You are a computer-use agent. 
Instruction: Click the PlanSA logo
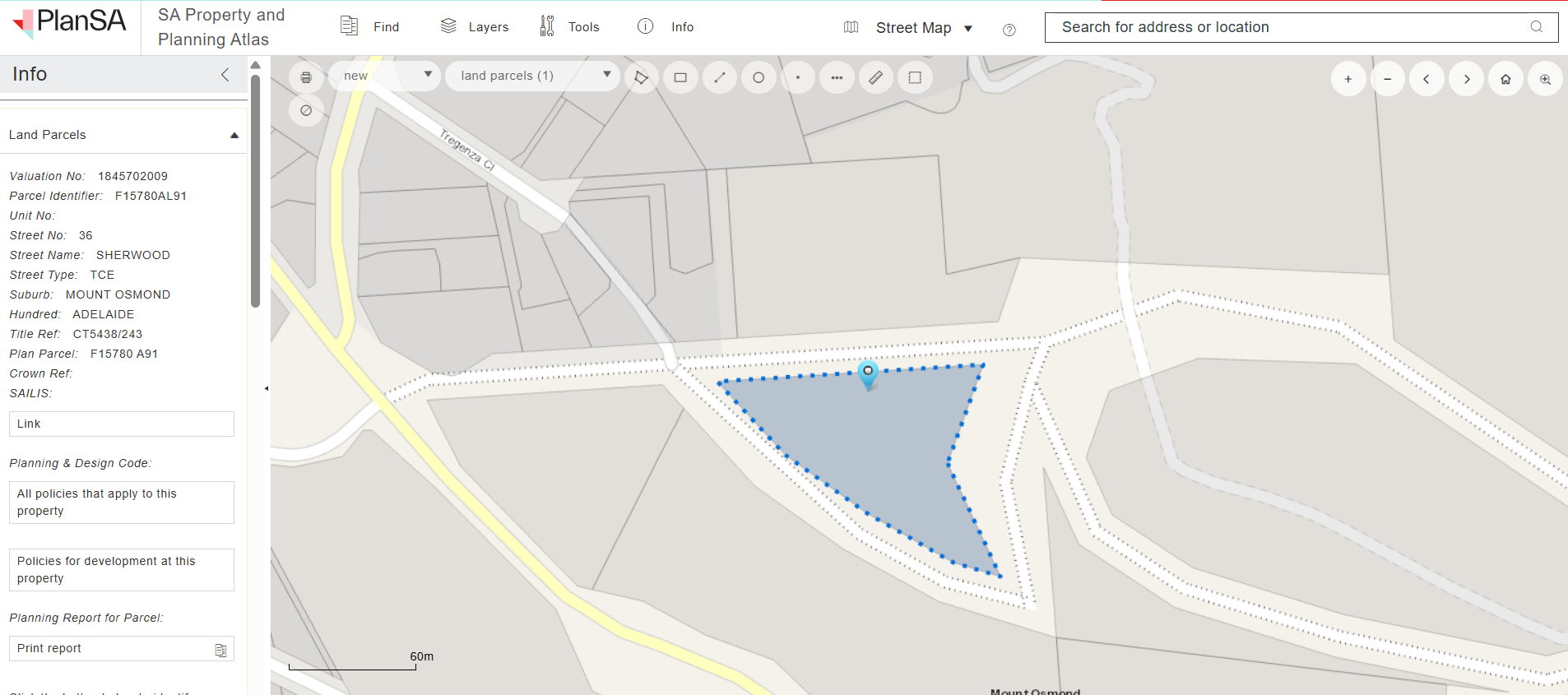click(x=70, y=23)
